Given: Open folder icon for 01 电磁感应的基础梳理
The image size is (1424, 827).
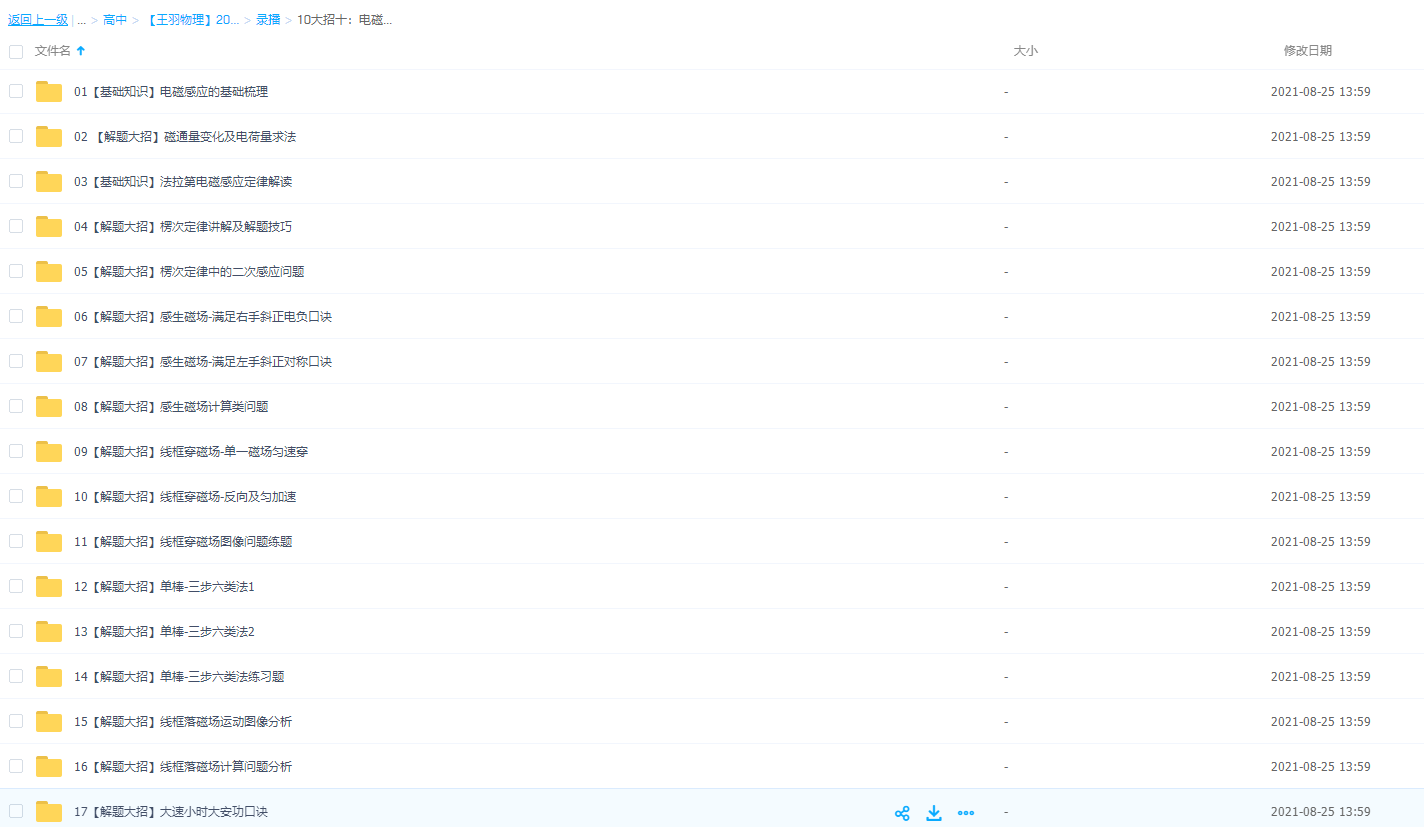Looking at the screenshot, I should pos(49,92).
